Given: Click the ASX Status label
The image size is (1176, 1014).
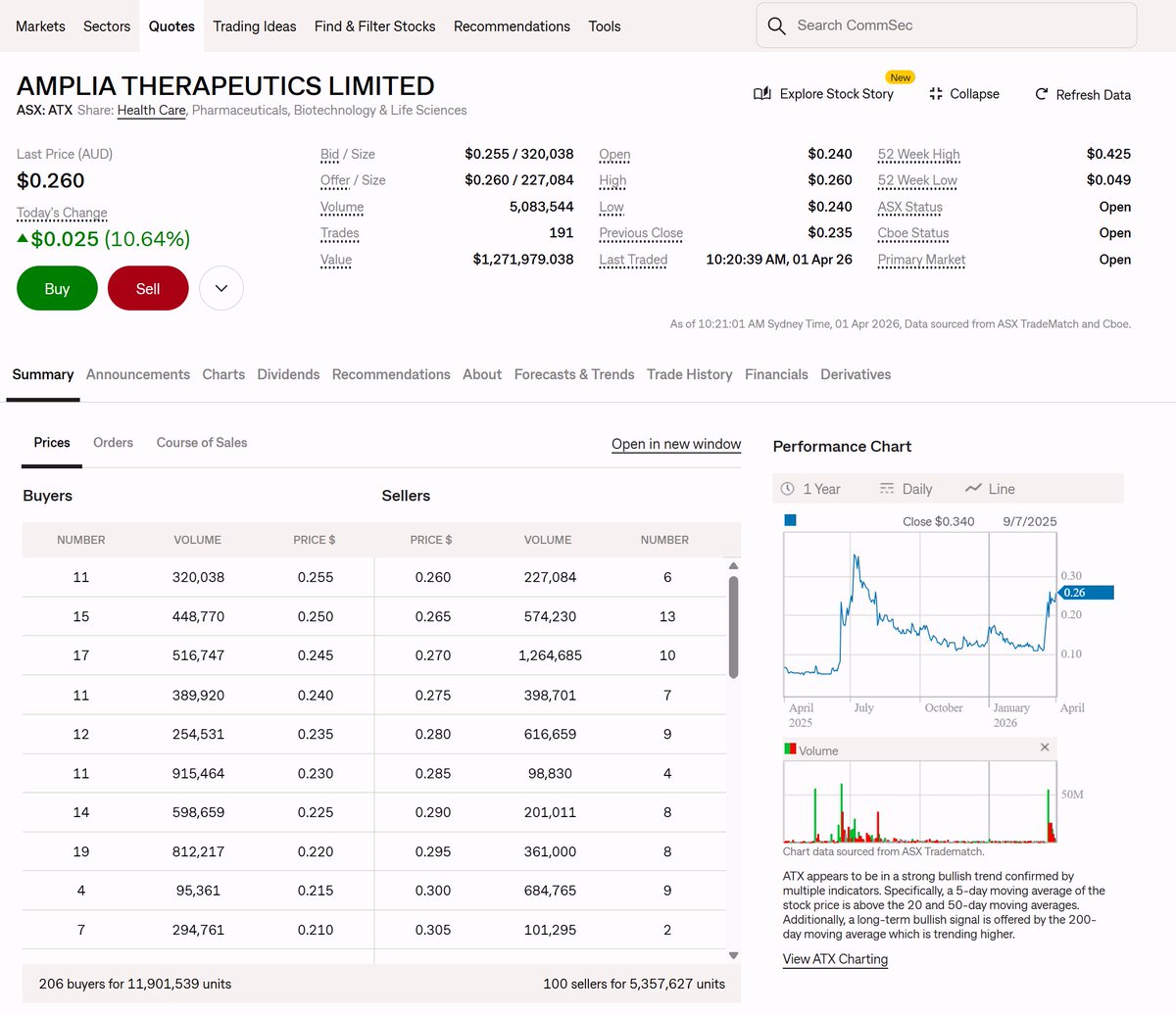Looking at the screenshot, I should pyautogui.click(x=910, y=207).
